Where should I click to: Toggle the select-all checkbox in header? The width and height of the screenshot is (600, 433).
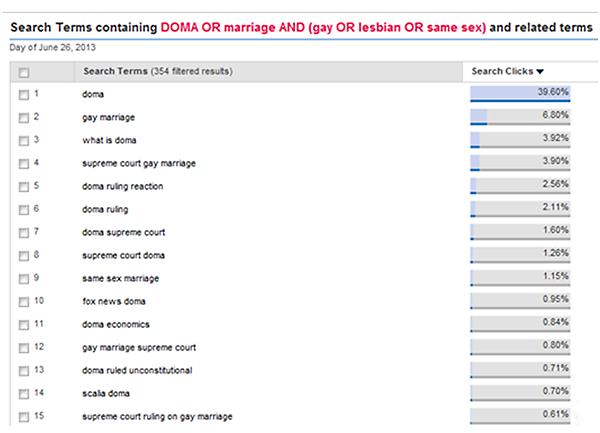click(x=24, y=72)
